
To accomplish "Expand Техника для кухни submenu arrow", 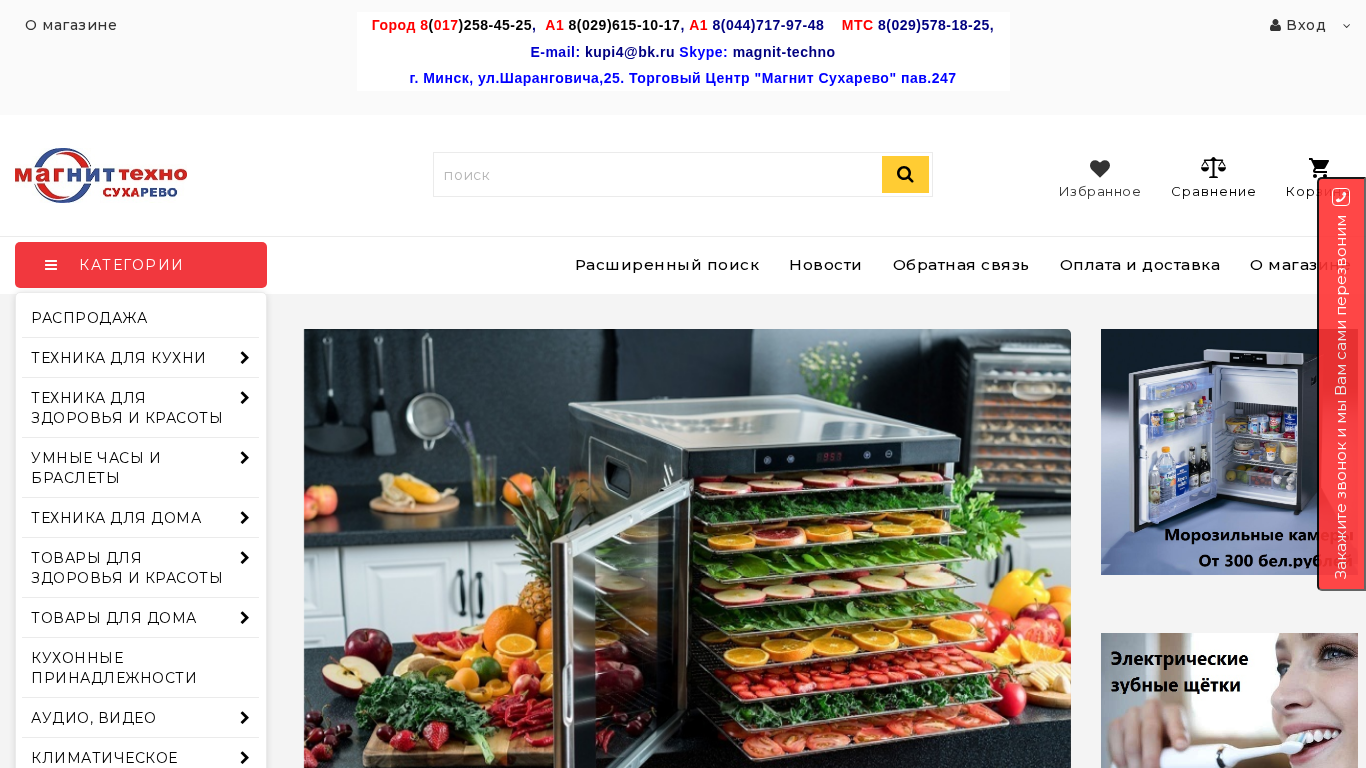I will (244, 358).
